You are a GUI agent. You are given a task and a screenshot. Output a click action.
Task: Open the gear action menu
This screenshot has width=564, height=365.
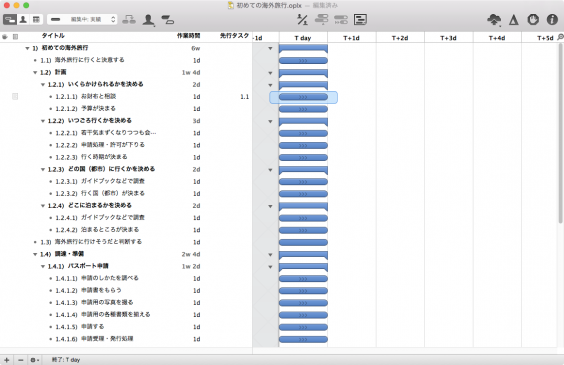point(35,360)
